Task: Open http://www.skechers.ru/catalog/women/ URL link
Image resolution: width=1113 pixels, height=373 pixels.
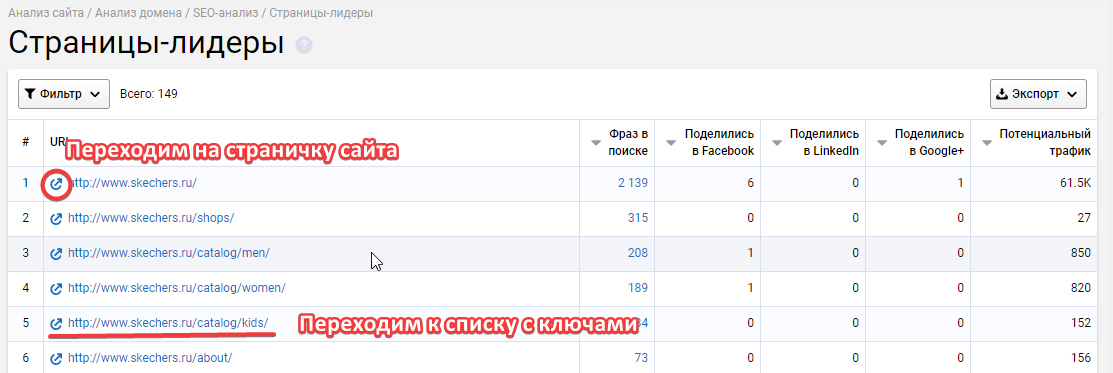Action: click(x=177, y=288)
